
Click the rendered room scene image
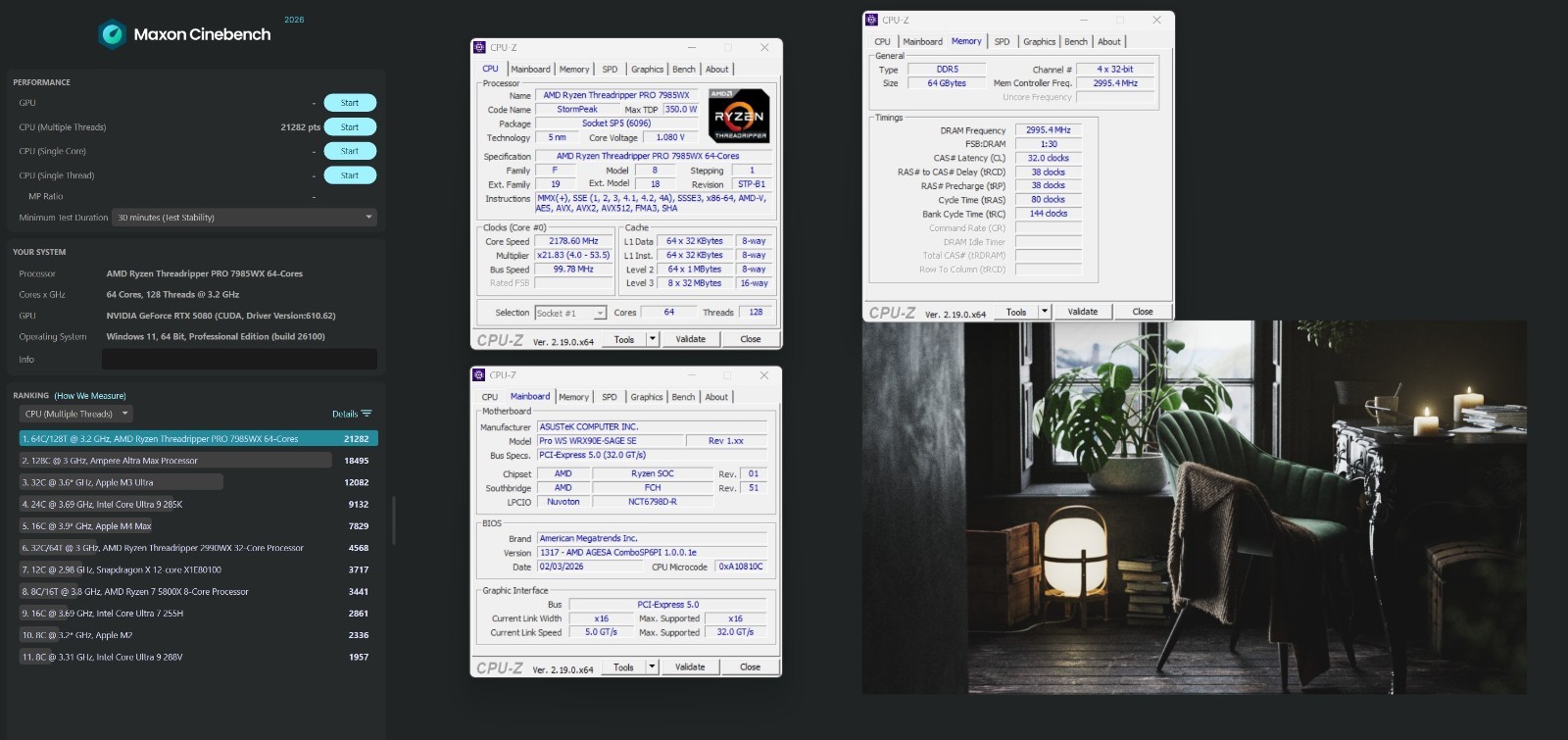(1195, 508)
